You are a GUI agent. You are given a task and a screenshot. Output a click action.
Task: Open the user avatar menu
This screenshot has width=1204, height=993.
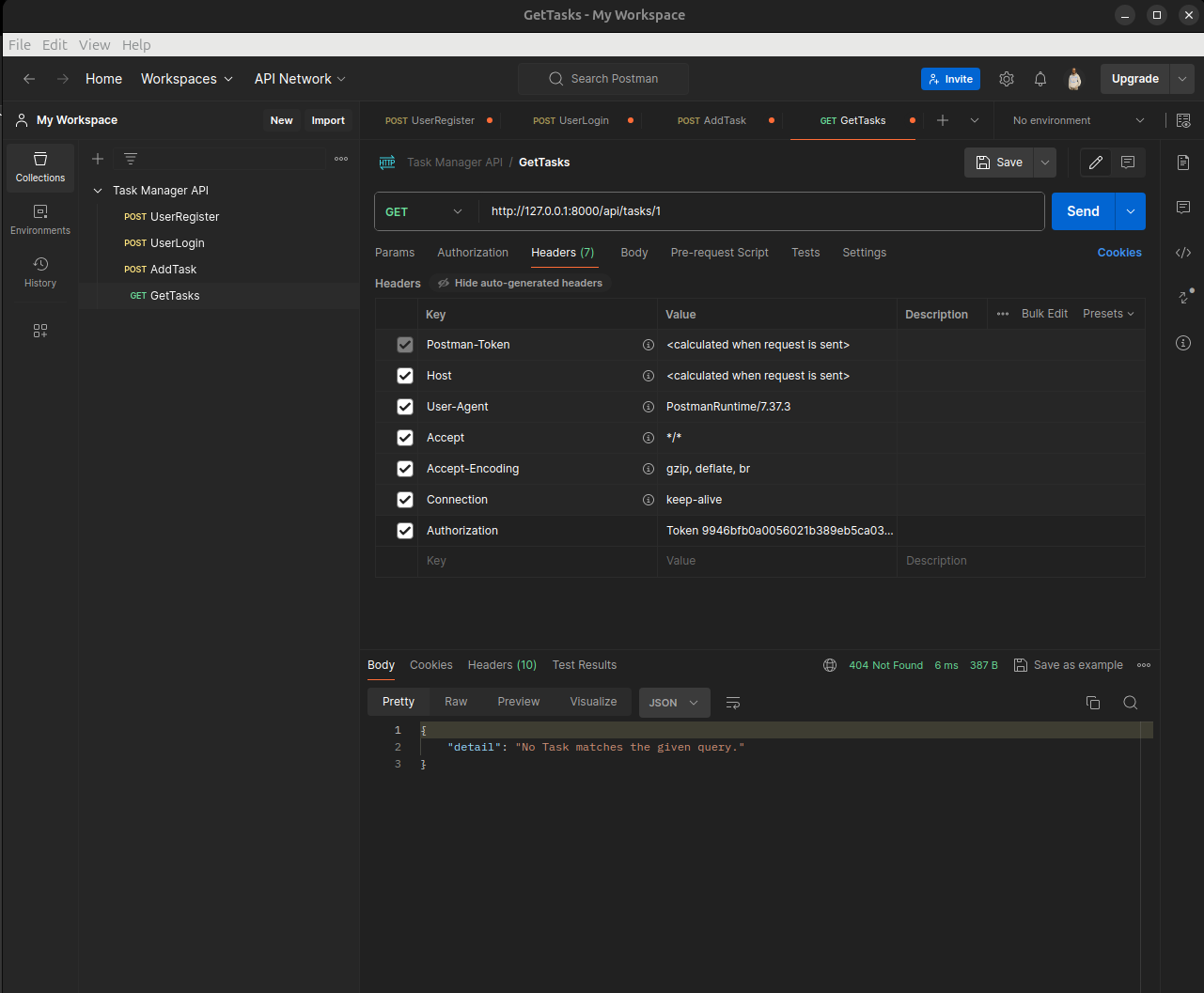1074,79
